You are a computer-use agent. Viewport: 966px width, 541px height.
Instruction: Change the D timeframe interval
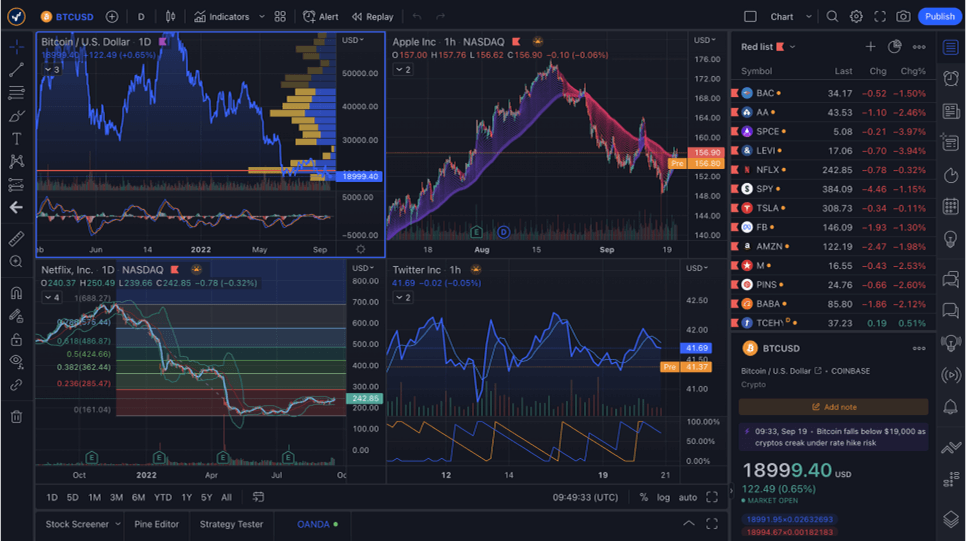pos(141,17)
